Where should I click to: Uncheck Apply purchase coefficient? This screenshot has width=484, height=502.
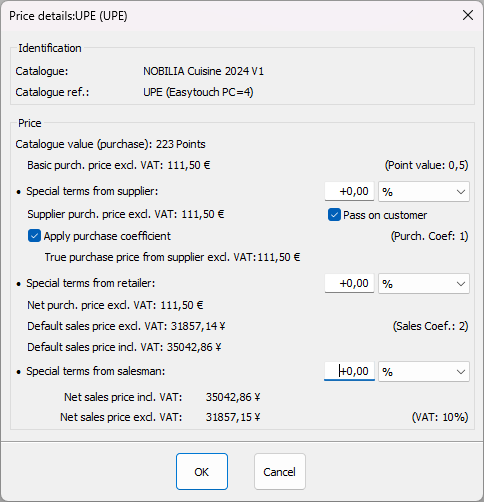pyautogui.click(x=34, y=236)
